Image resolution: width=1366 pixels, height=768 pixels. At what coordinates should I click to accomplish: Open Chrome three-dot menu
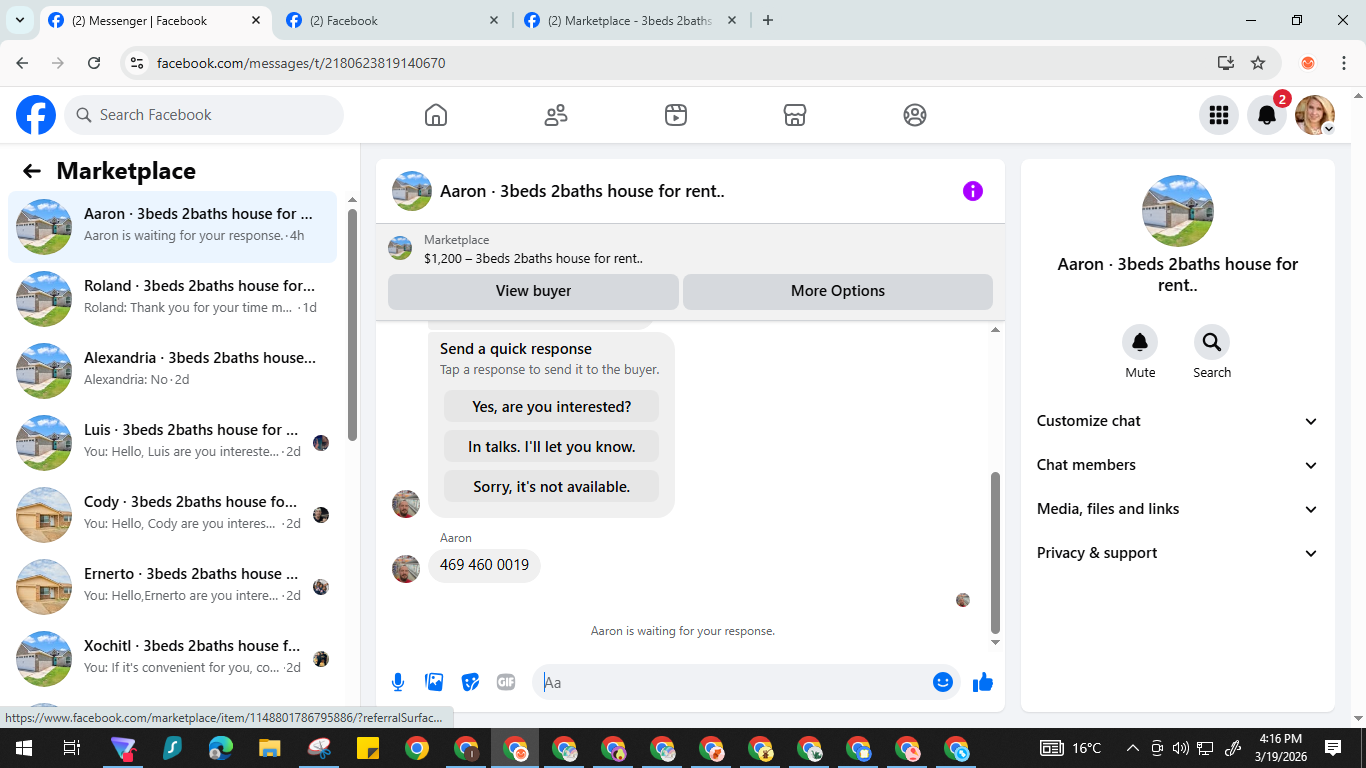[x=1344, y=63]
